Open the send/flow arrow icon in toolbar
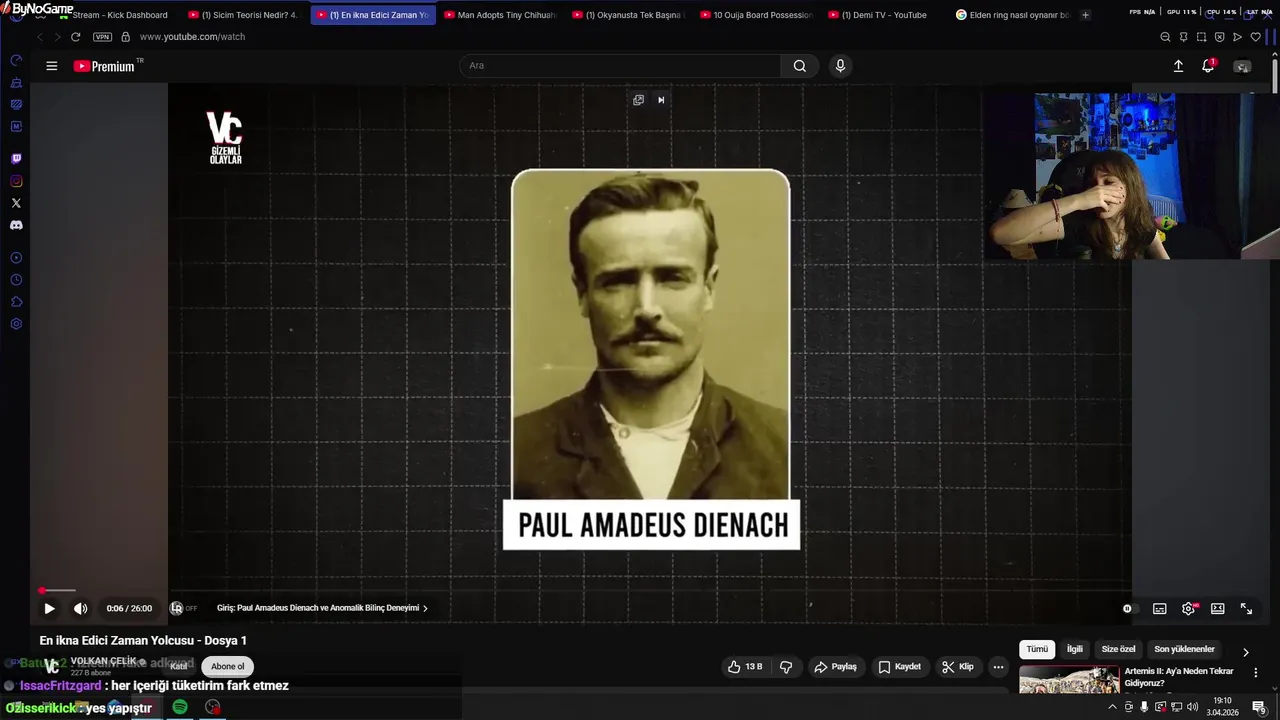Screen dimensions: 1280x720 point(1237,37)
